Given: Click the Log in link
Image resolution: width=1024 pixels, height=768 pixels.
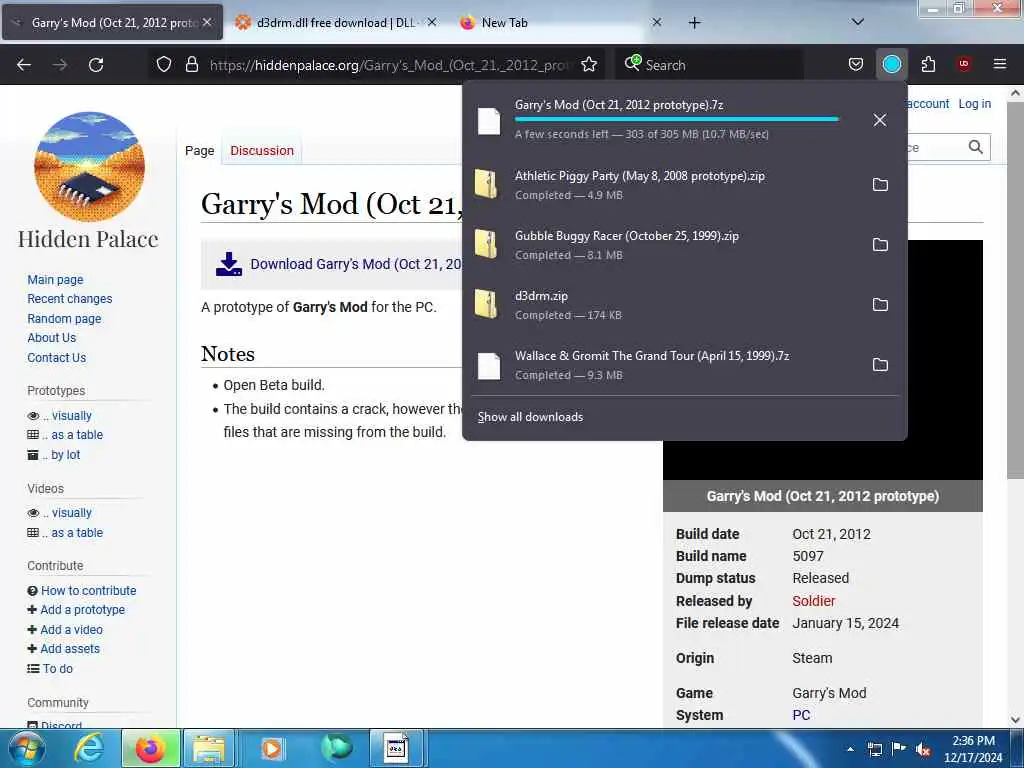Looking at the screenshot, I should pos(974,104).
